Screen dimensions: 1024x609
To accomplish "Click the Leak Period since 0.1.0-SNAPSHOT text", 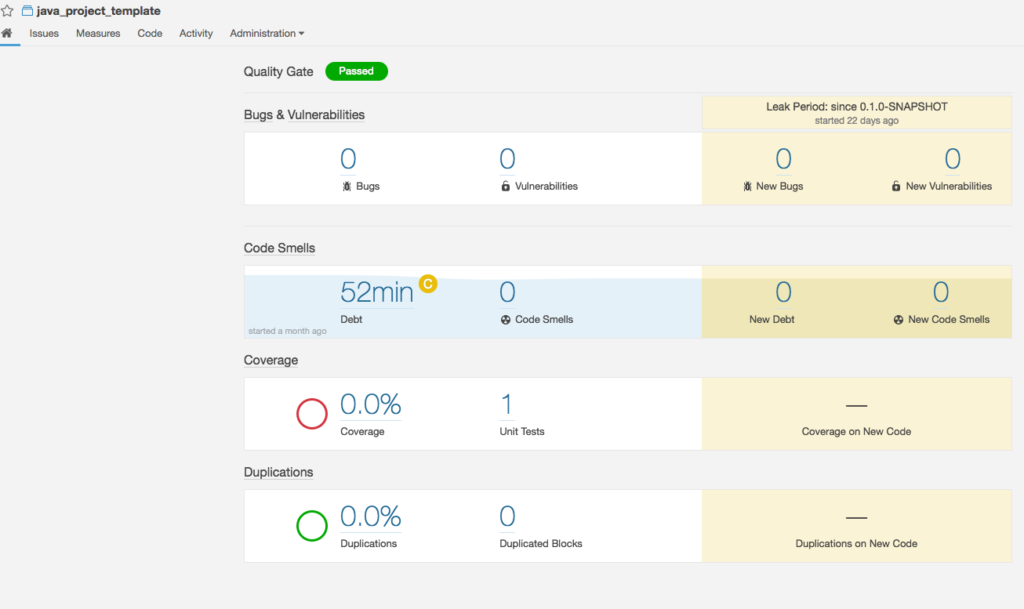I will (x=857, y=106).
